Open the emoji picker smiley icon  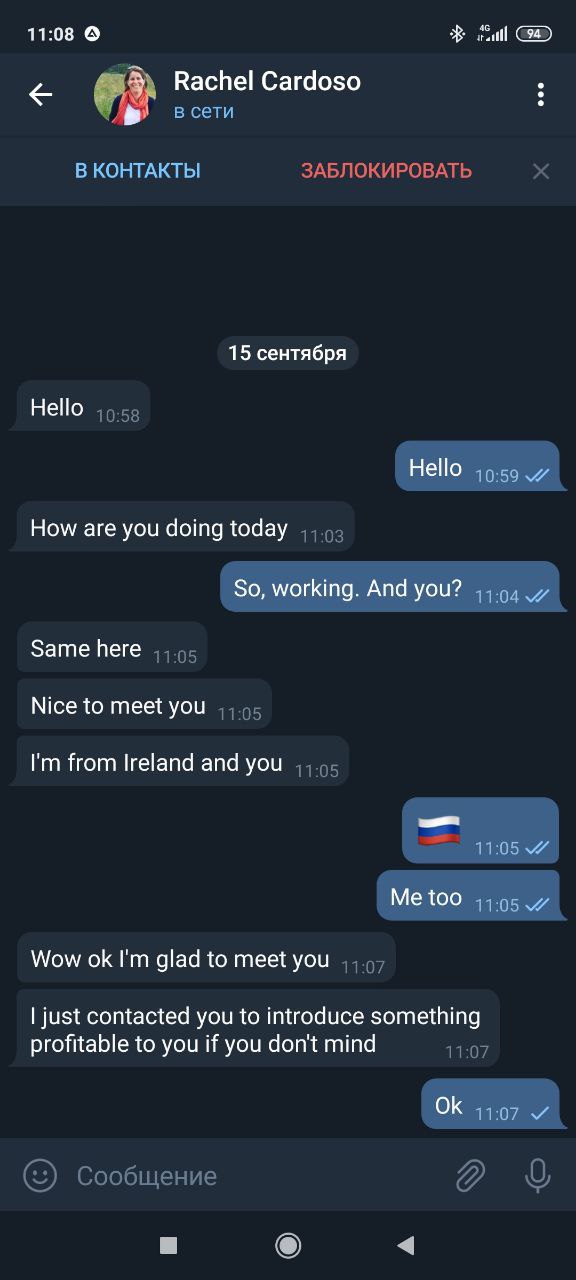(x=40, y=1175)
